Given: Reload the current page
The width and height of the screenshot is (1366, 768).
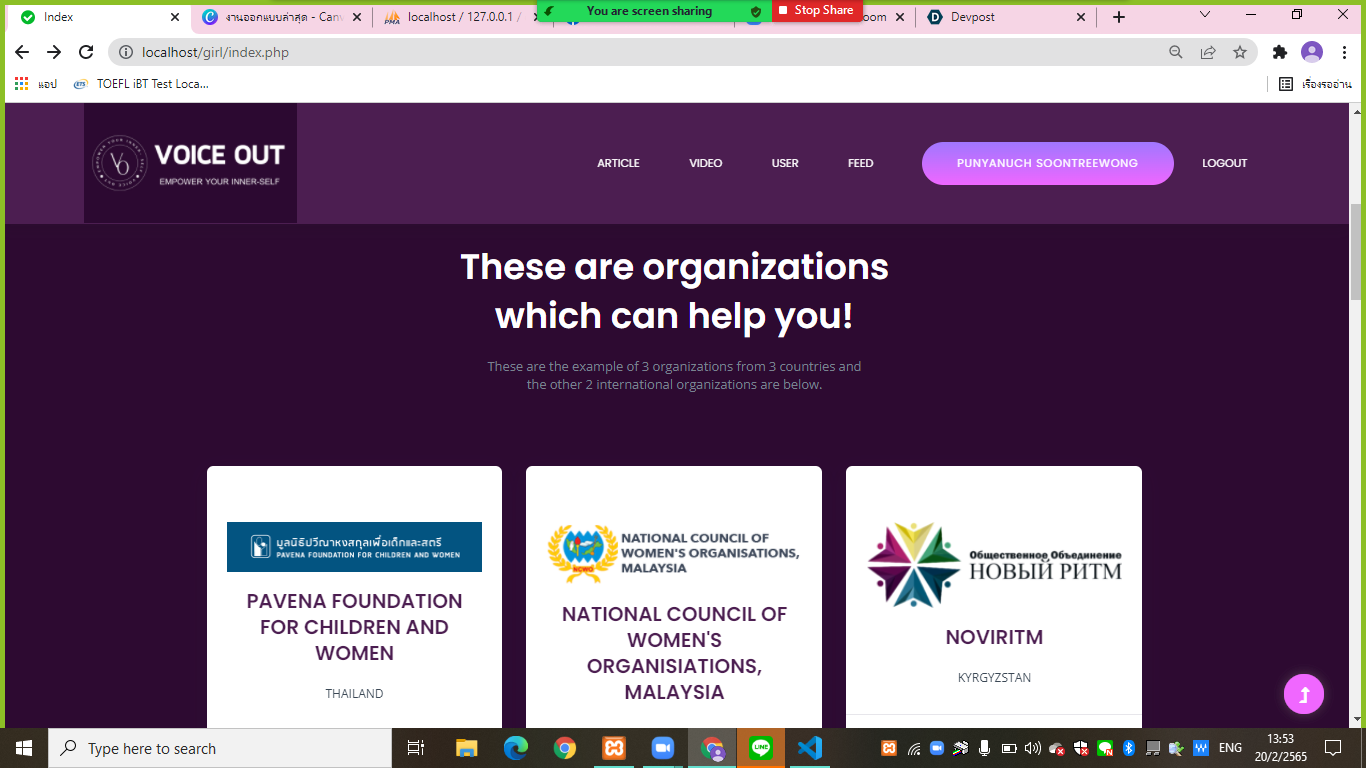Looking at the screenshot, I should click(86, 52).
